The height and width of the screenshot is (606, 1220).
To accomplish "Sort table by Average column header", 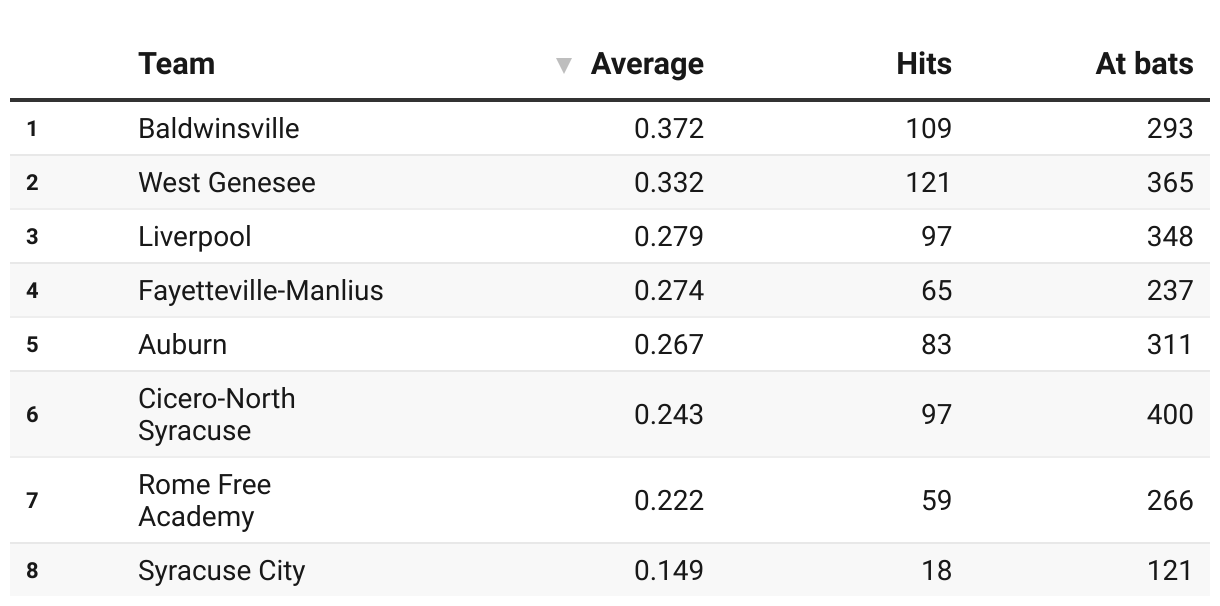I will pyautogui.click(x=647, y=64).
